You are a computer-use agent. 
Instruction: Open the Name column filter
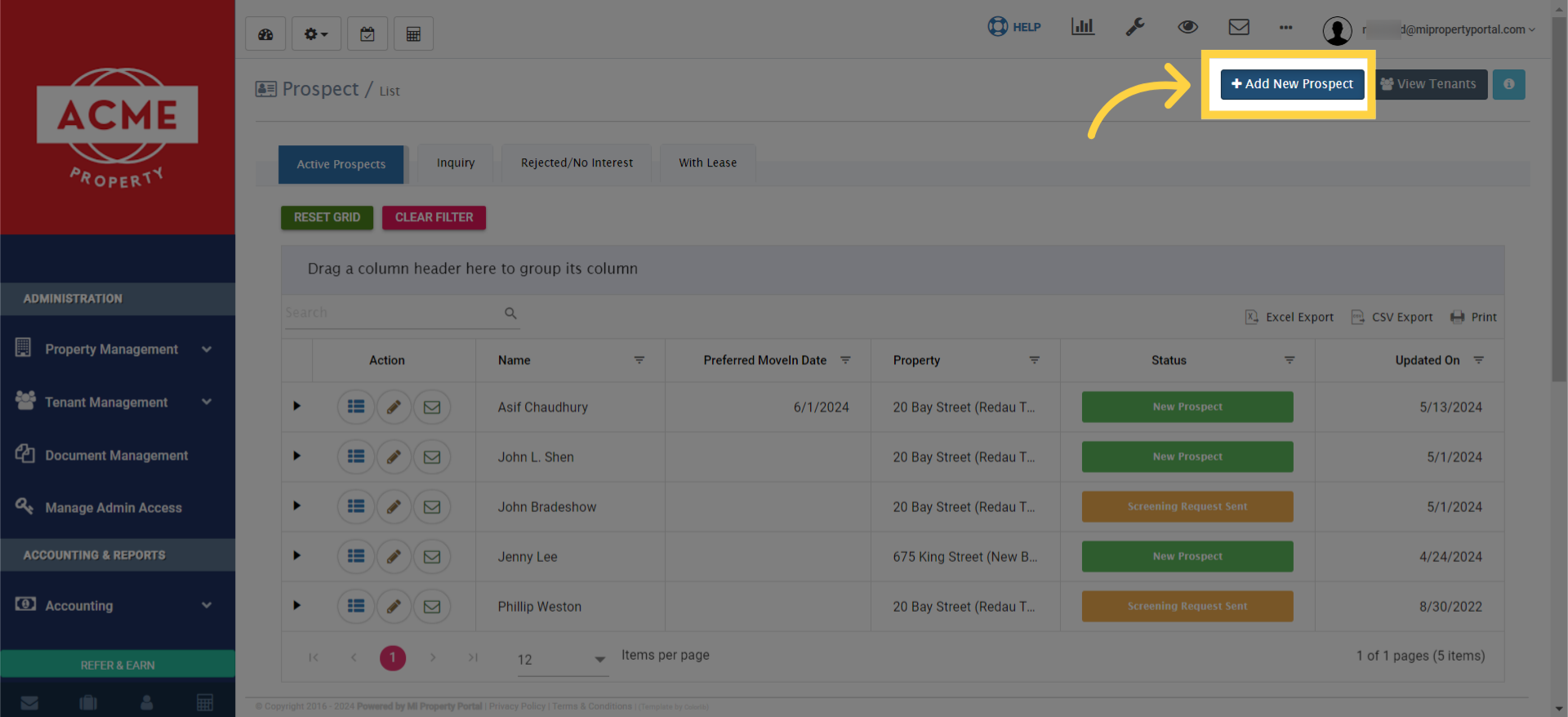click(639, 360)
